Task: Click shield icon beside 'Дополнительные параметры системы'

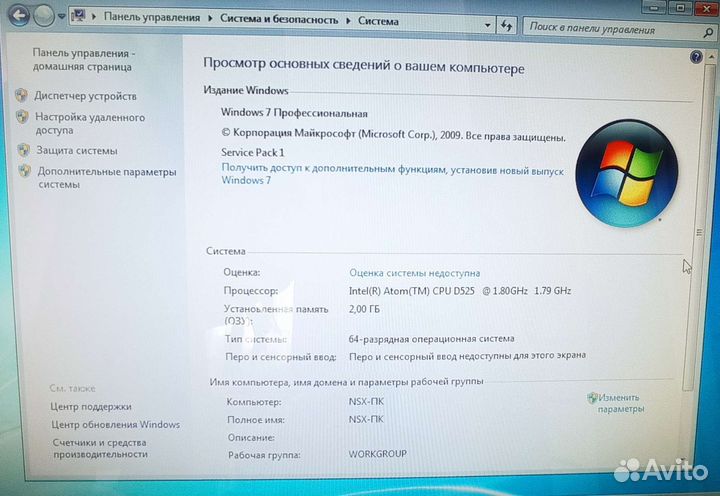Action: click(24, 171)
